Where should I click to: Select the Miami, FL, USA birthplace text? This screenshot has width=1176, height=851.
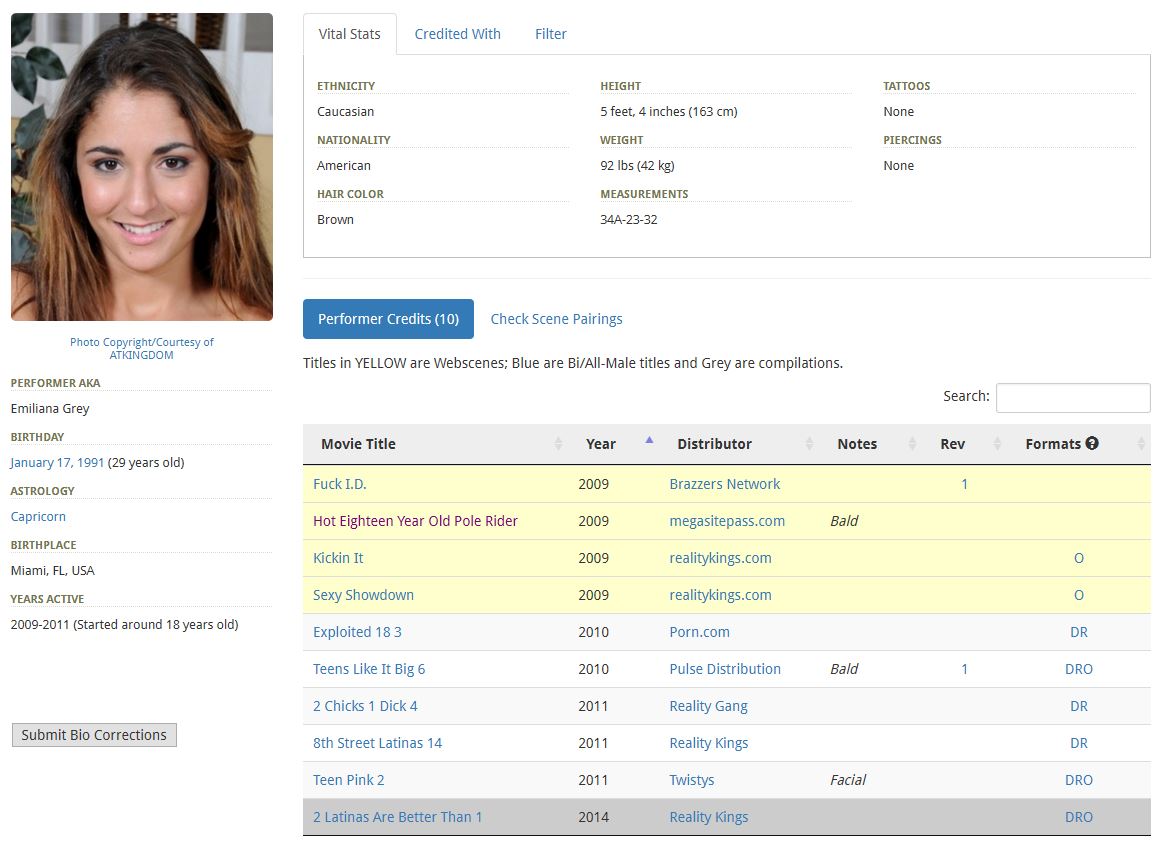[x=52, y=571]
